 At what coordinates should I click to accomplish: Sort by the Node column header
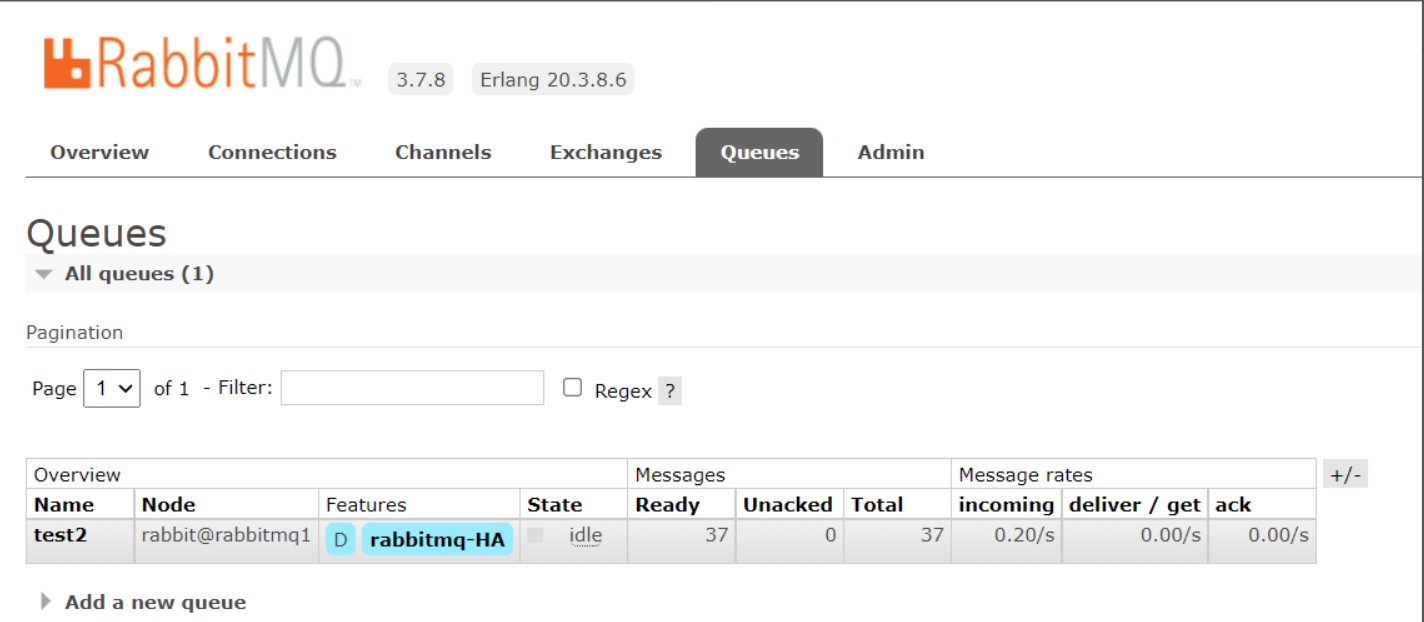(x=169, y=505)
